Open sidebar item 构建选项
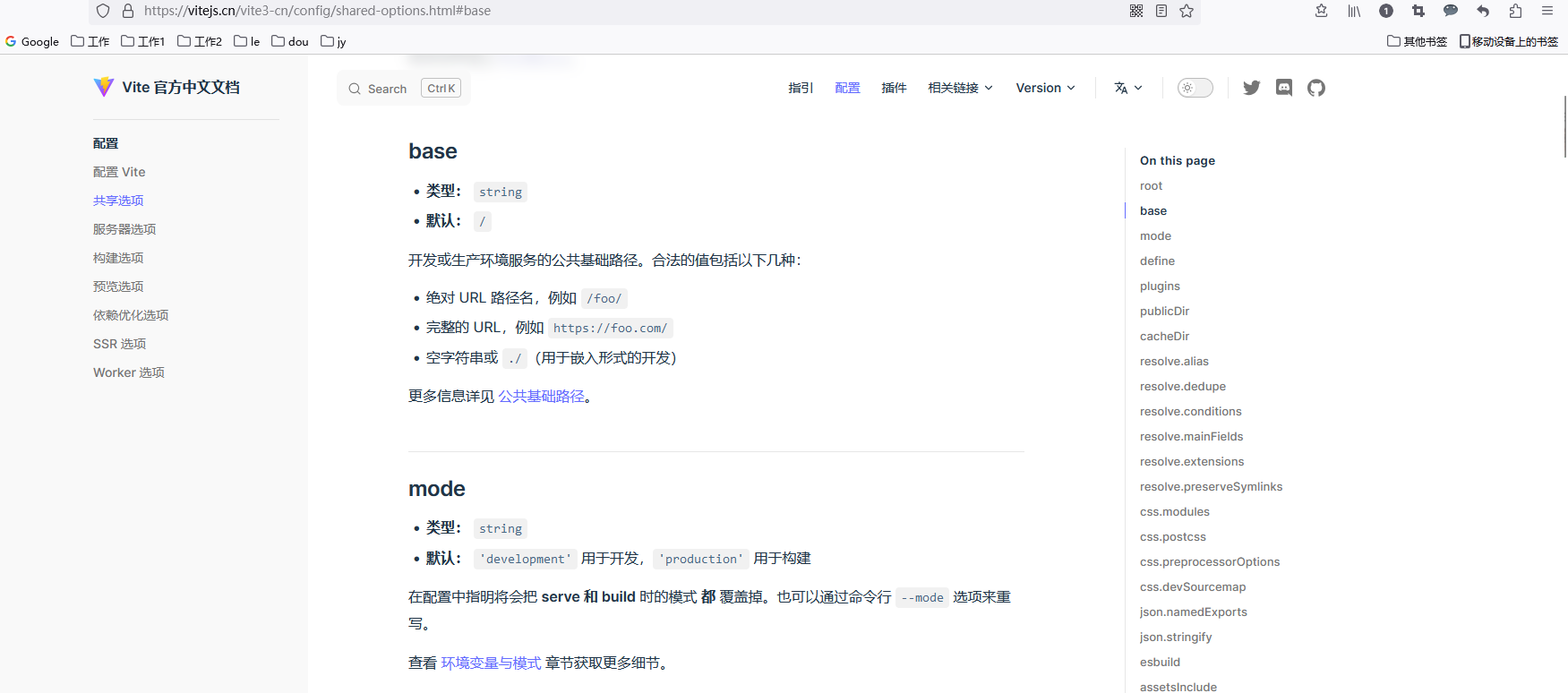The width and height of the screenshot is (1568, 693). 118,258
